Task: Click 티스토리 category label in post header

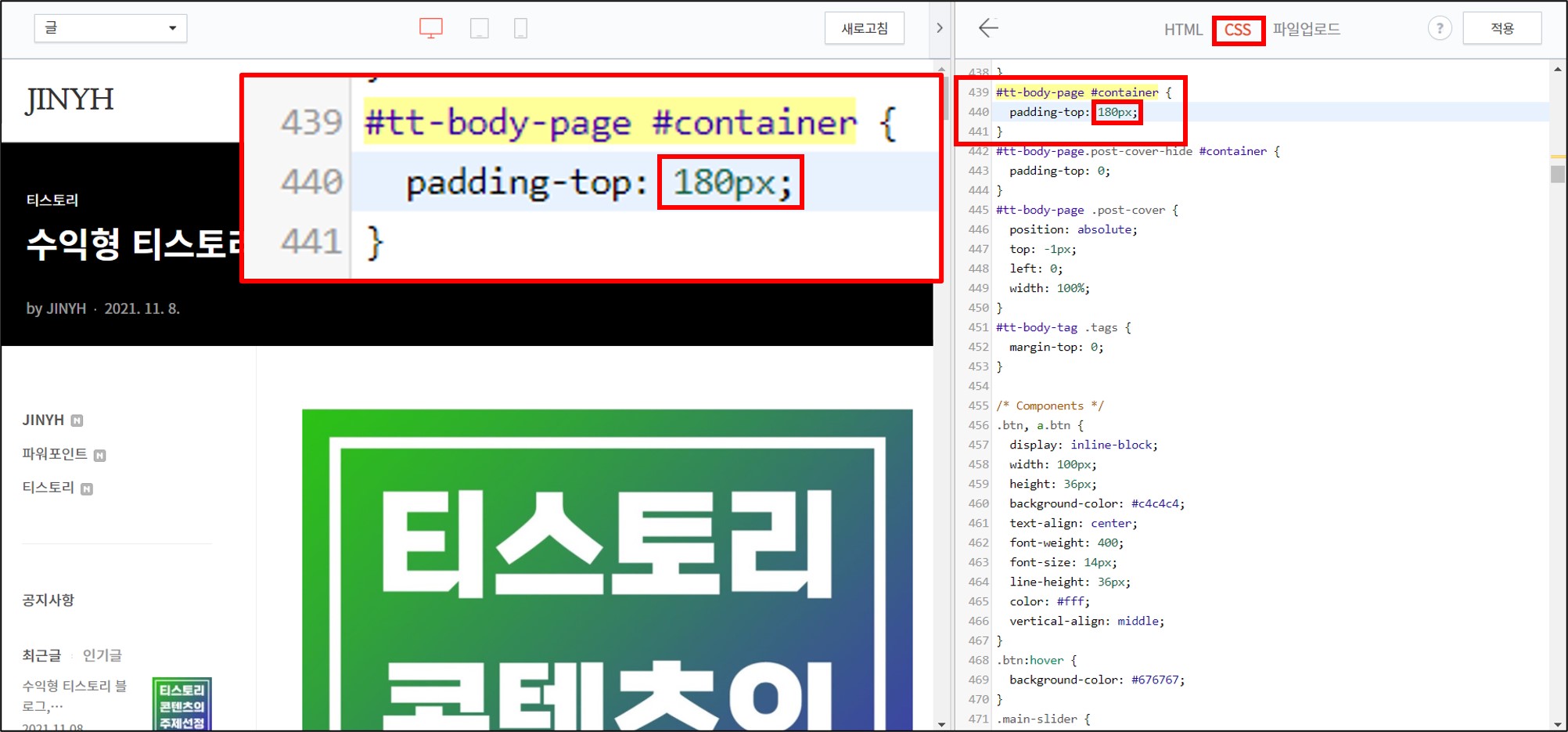Action: click(x=52, y=200)
